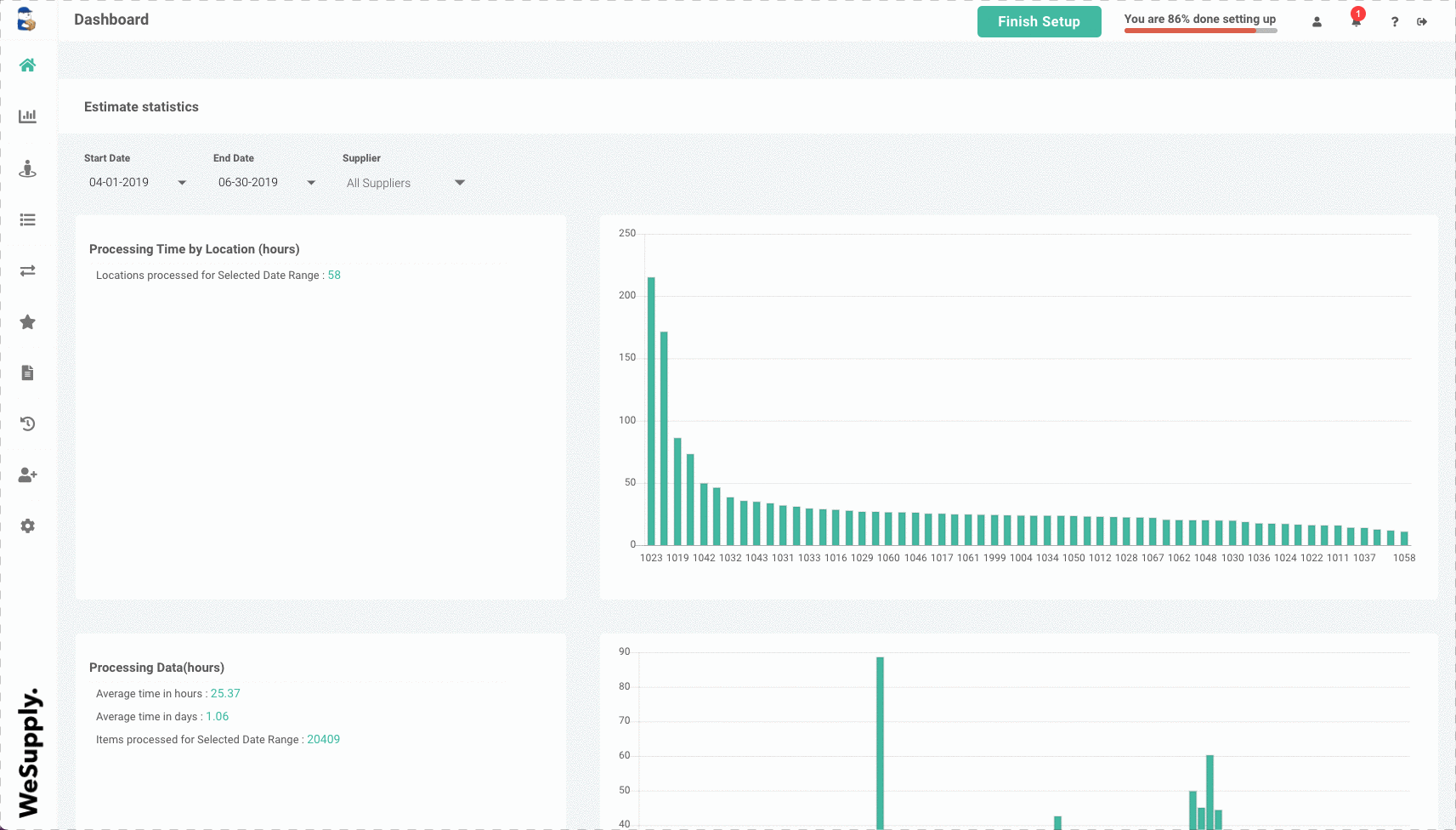
Task: Open the star ratings sidebar icon
Action: pyautogui.click(x=27, y=321)
